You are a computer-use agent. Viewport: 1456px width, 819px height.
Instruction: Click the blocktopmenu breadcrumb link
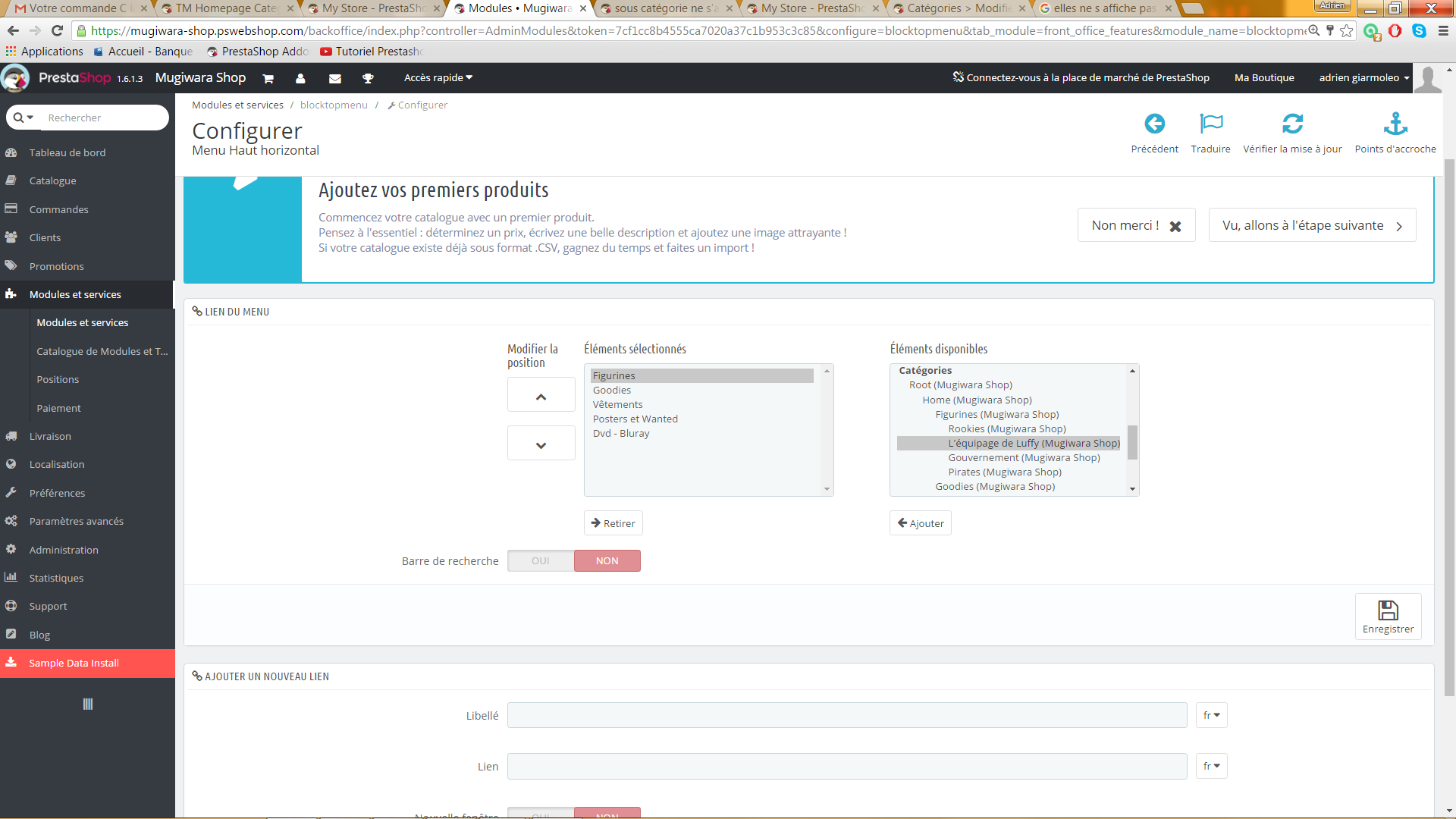(334, 105)
